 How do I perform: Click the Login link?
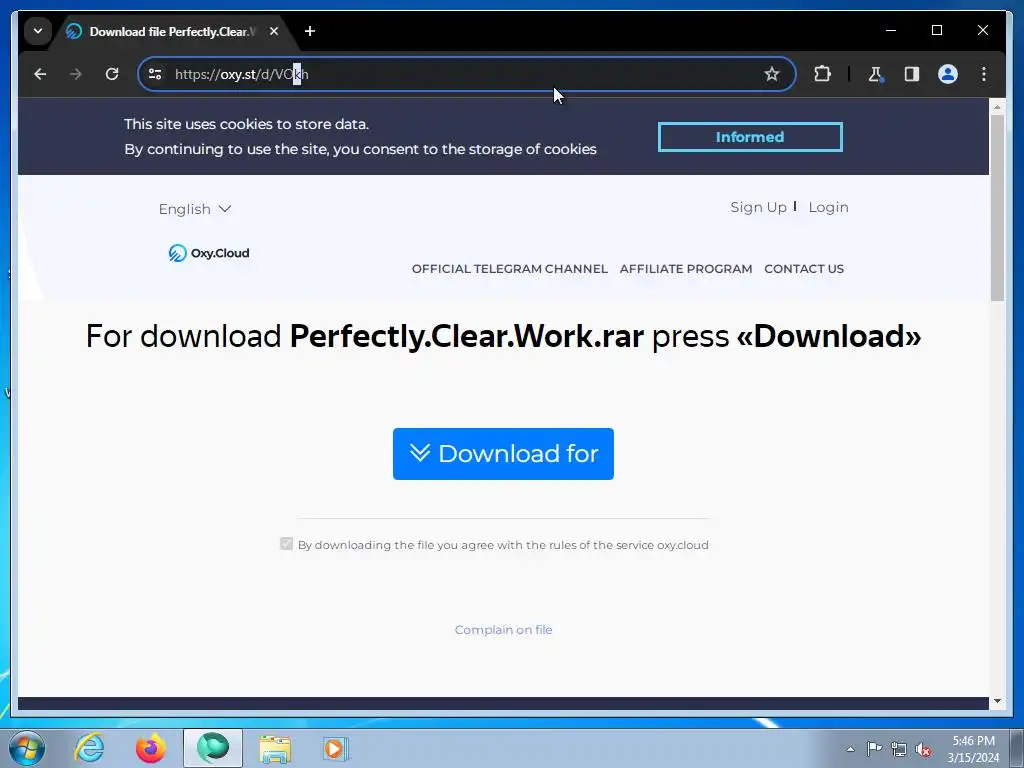coord(828,207)
